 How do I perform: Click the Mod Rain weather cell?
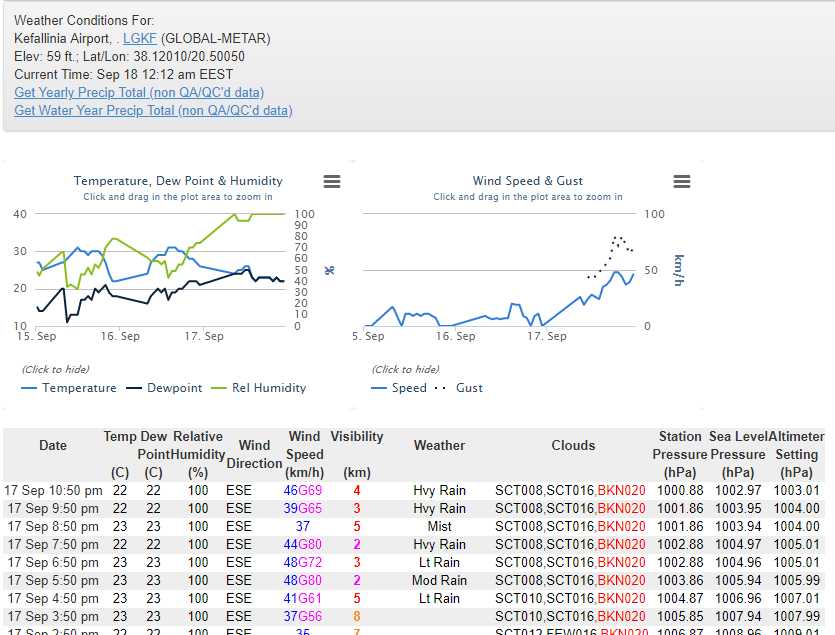point(439,580)
